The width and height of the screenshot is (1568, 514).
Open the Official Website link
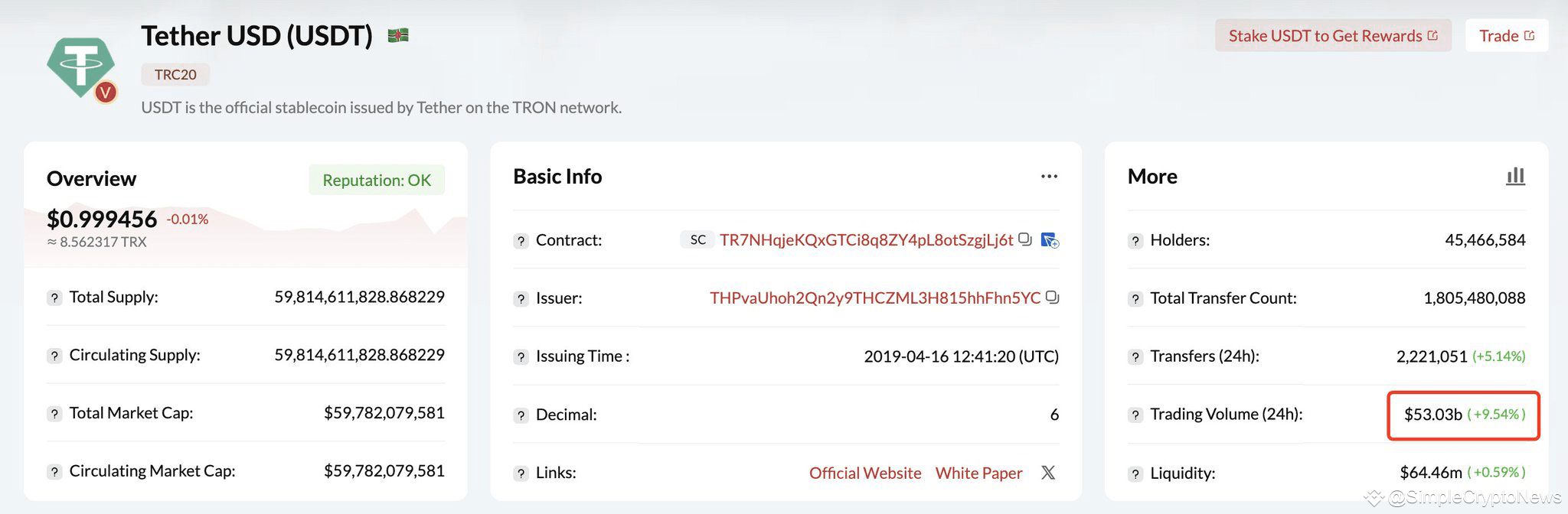[x=865, y=473]
